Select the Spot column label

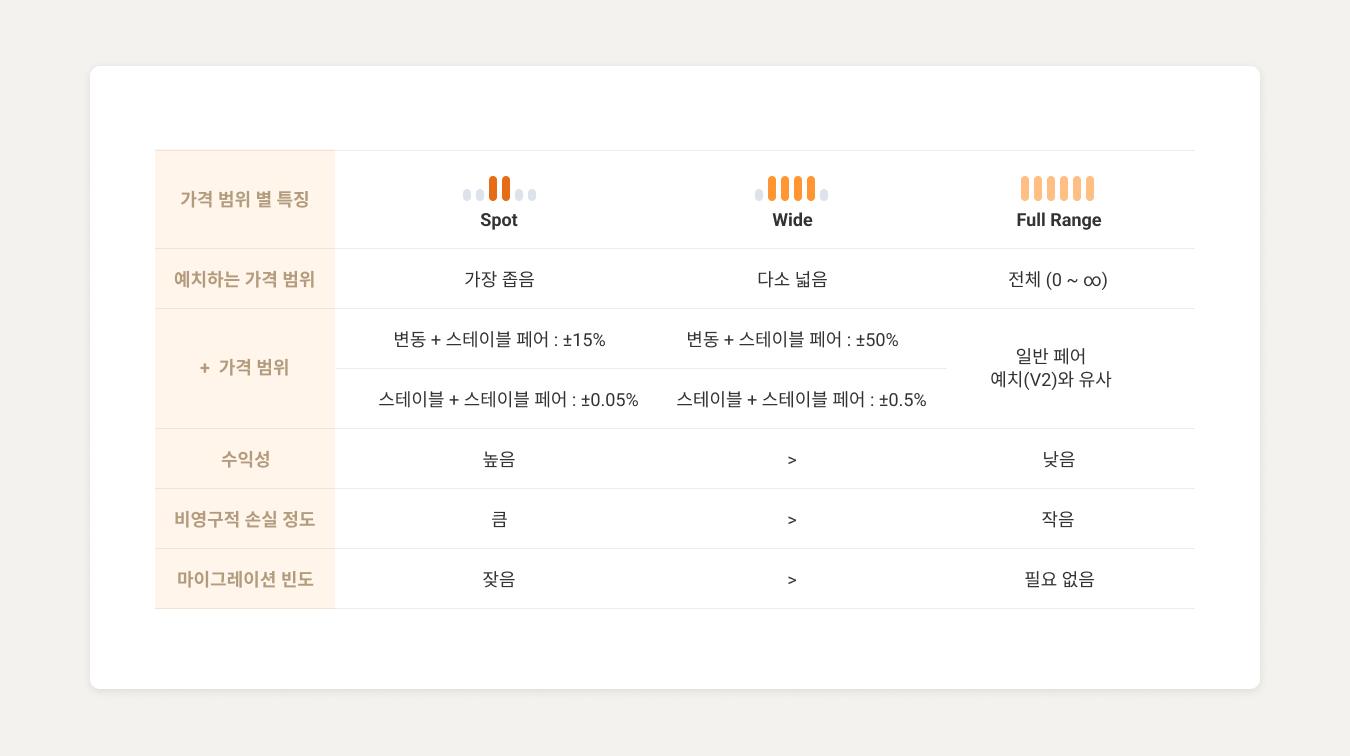tap(499, 220)
